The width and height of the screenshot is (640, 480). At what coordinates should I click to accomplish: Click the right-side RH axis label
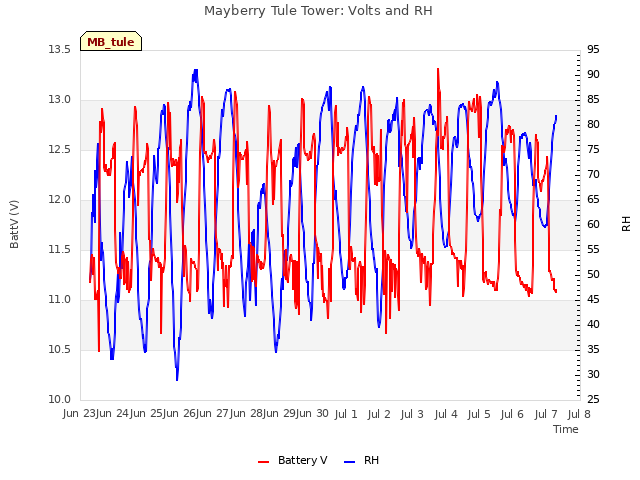tap(626, 224)
